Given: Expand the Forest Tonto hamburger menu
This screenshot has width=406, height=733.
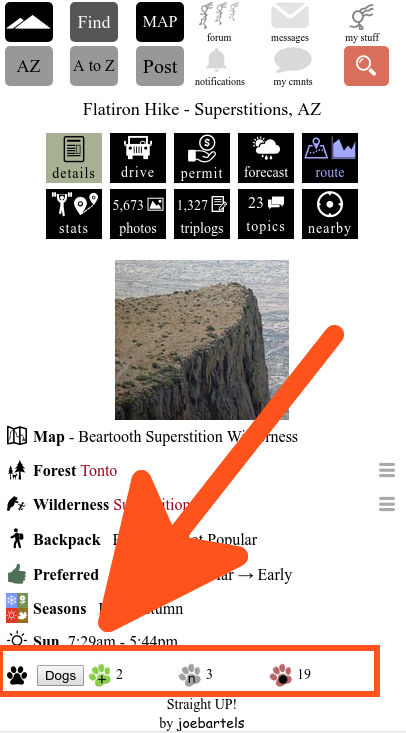Looking at the screenshot, I should [x=387, y=470].
